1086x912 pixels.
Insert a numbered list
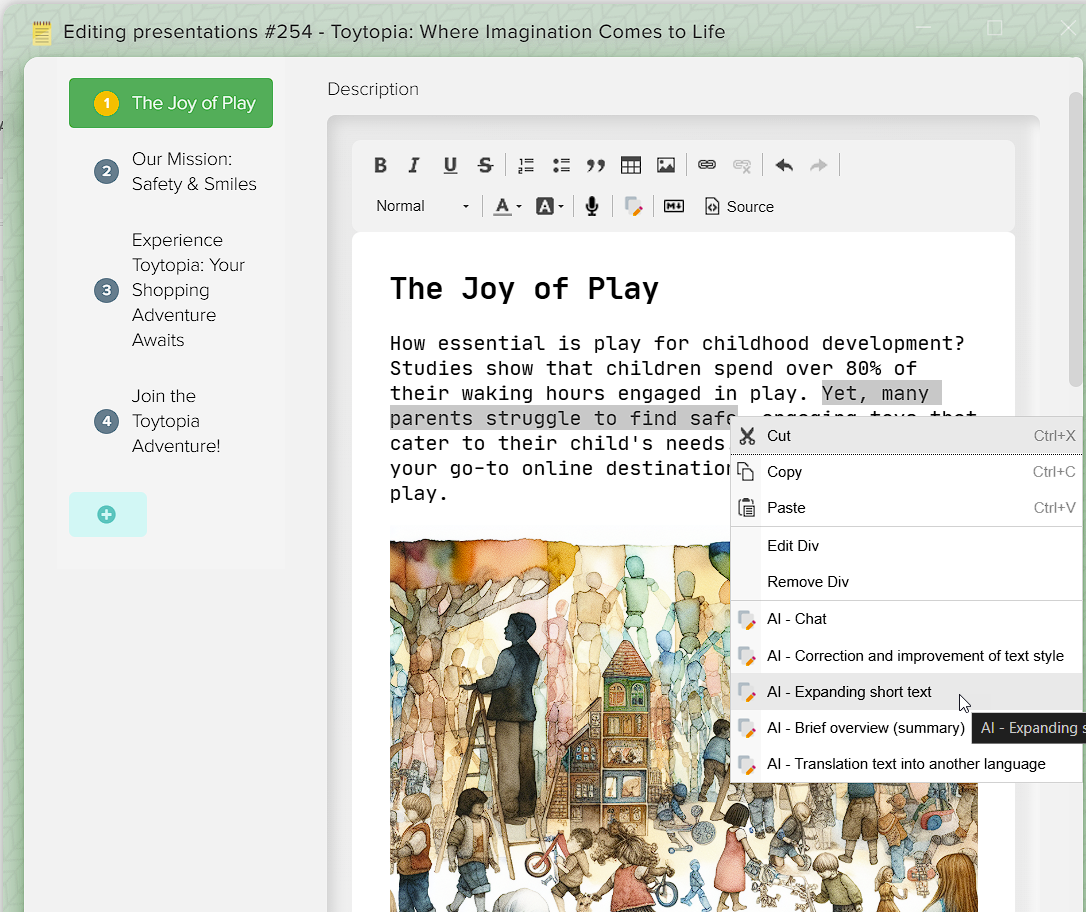(526, 166)
